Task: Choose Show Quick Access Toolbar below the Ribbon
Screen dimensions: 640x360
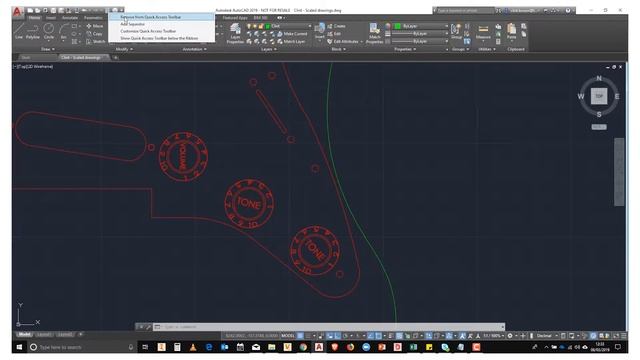Action: 161,38
